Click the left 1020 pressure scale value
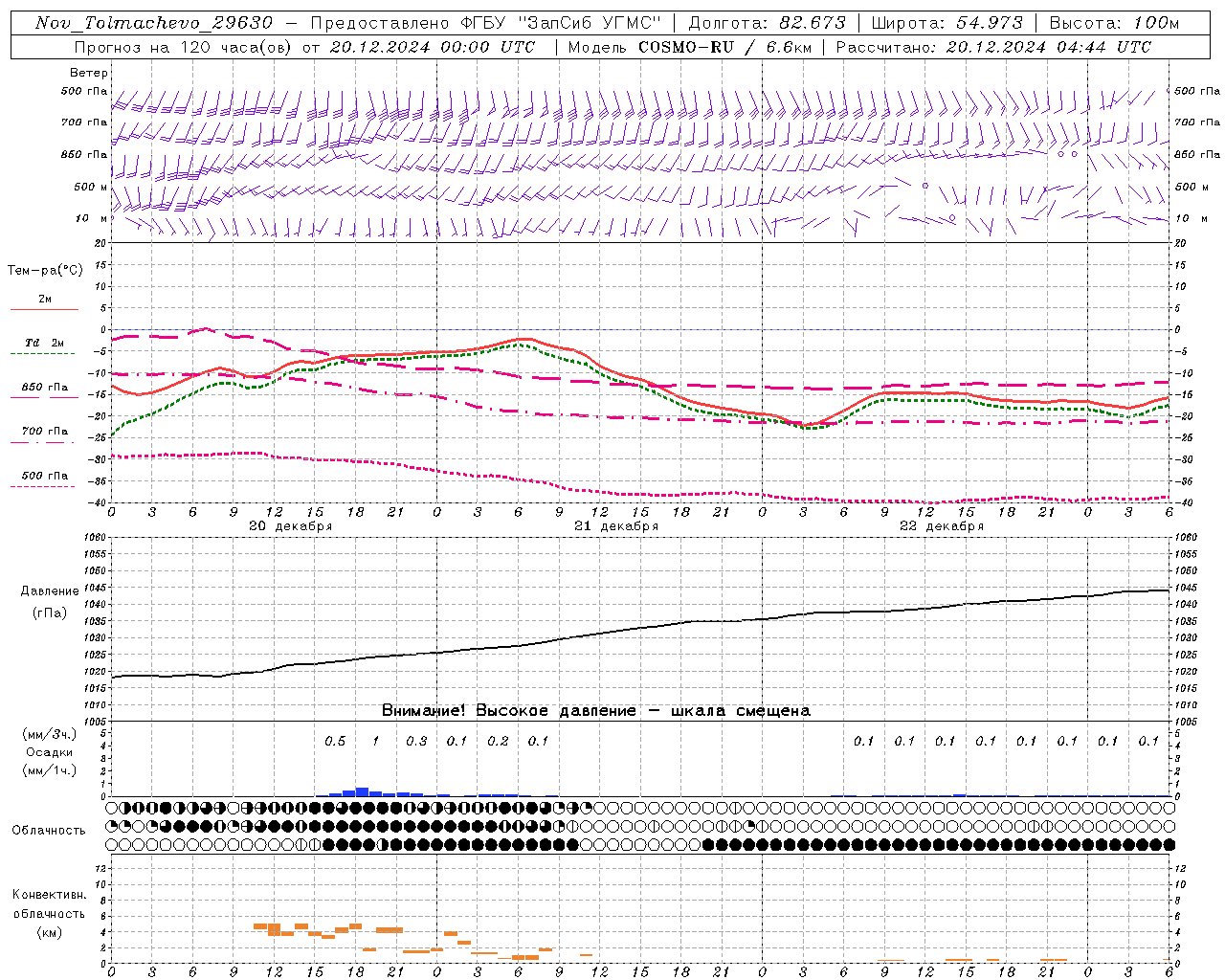1225x980 pixels. (x=94, y=671)
